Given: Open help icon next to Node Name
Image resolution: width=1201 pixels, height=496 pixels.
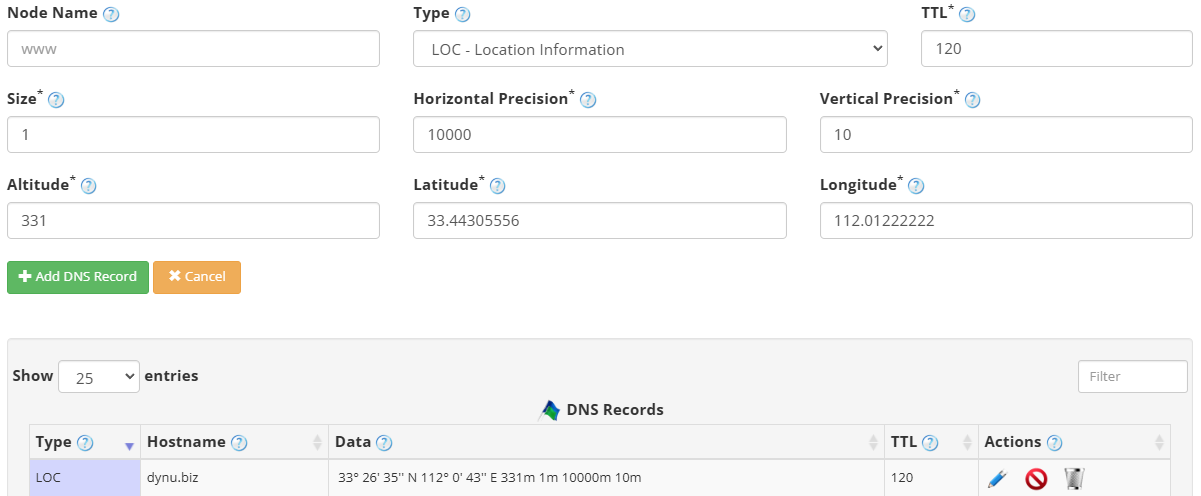Looking at the screenshot, I should [x=111, y=15].
